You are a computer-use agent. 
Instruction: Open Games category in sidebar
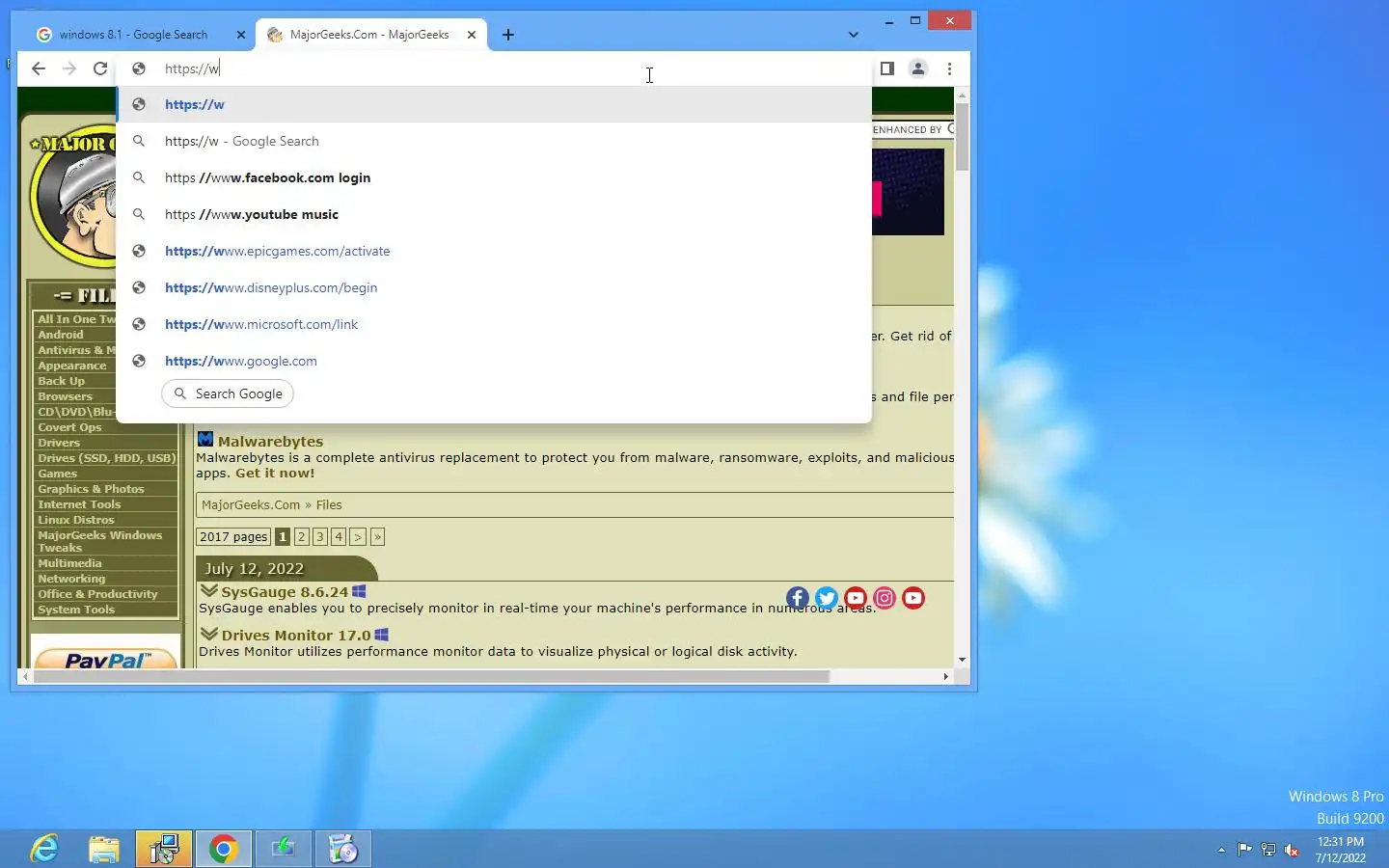(x=57, y=474)
